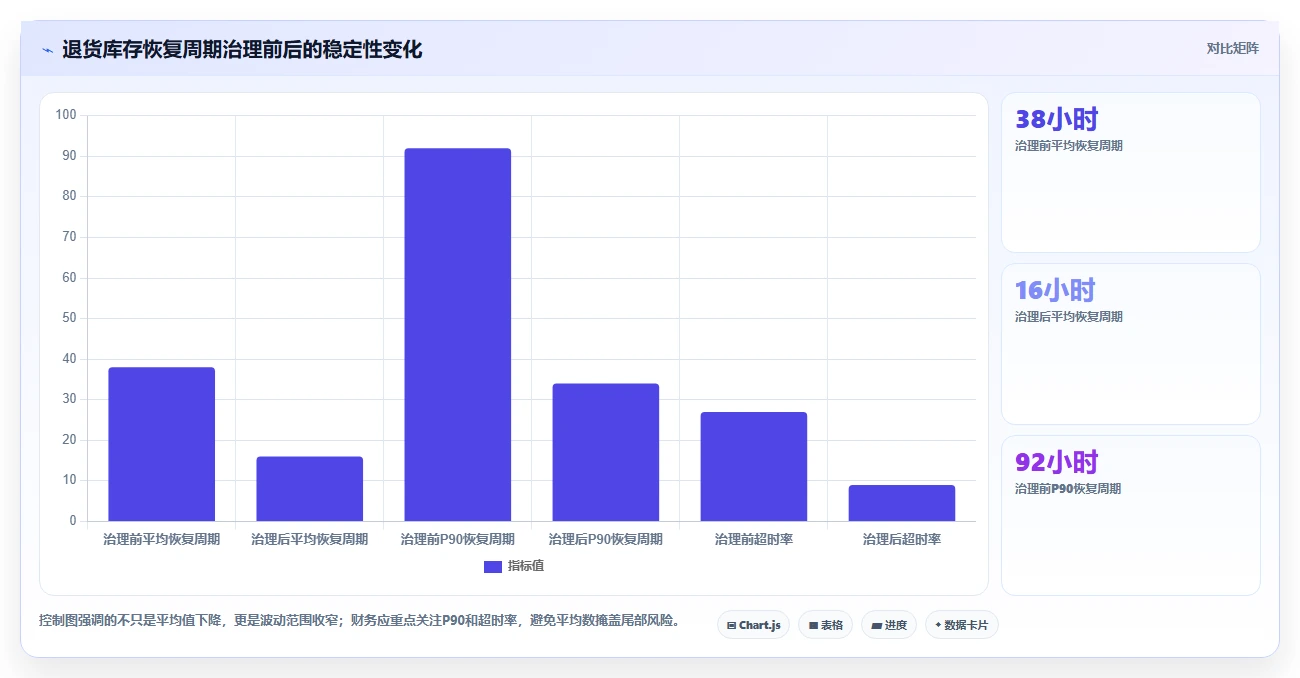This screenshot has height=678, width=1300.
Task: Click the 50 y-axis tick label
Action: click(69, 318)
